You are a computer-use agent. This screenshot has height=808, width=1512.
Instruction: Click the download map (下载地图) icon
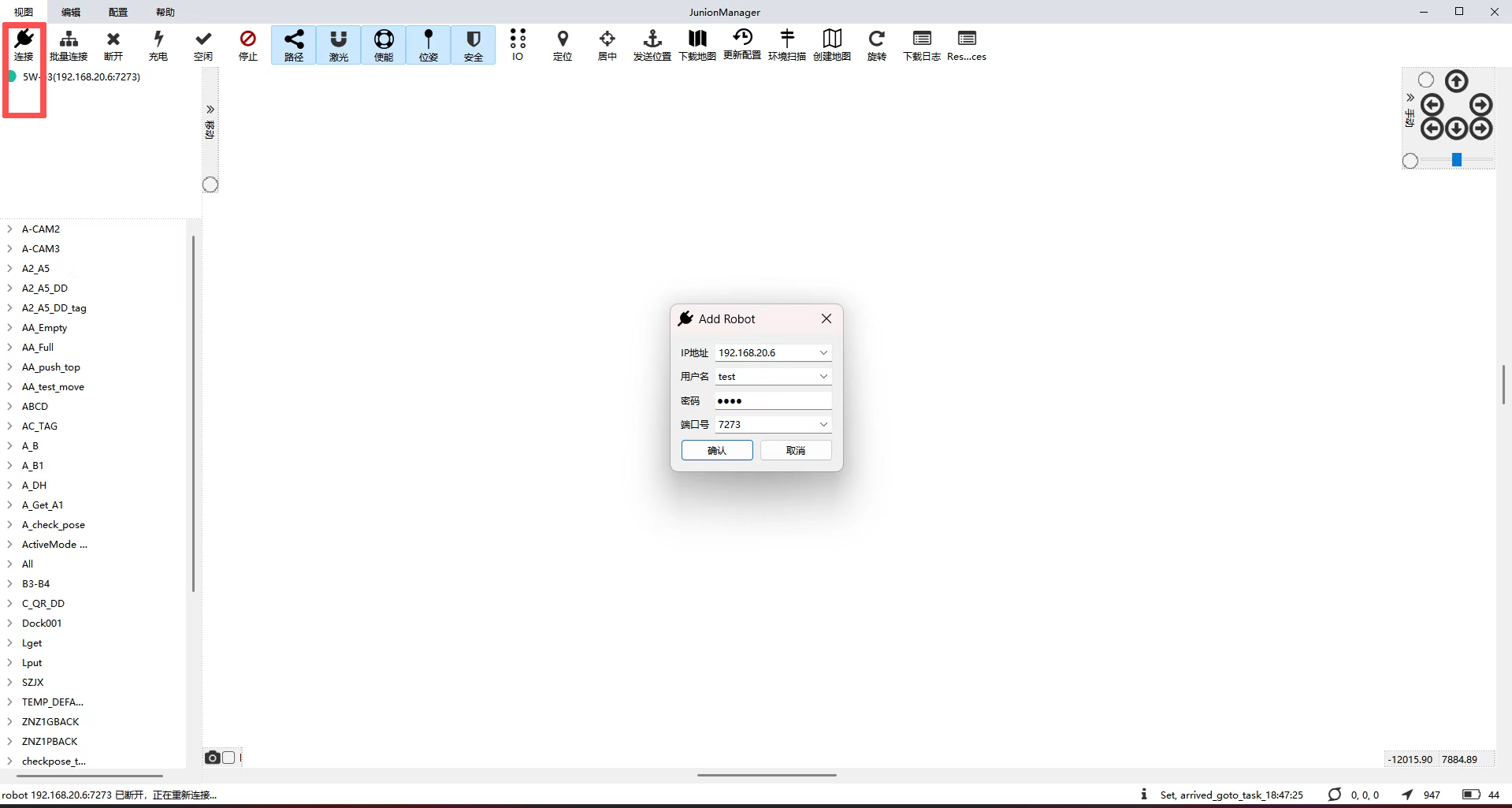(697, 44)
